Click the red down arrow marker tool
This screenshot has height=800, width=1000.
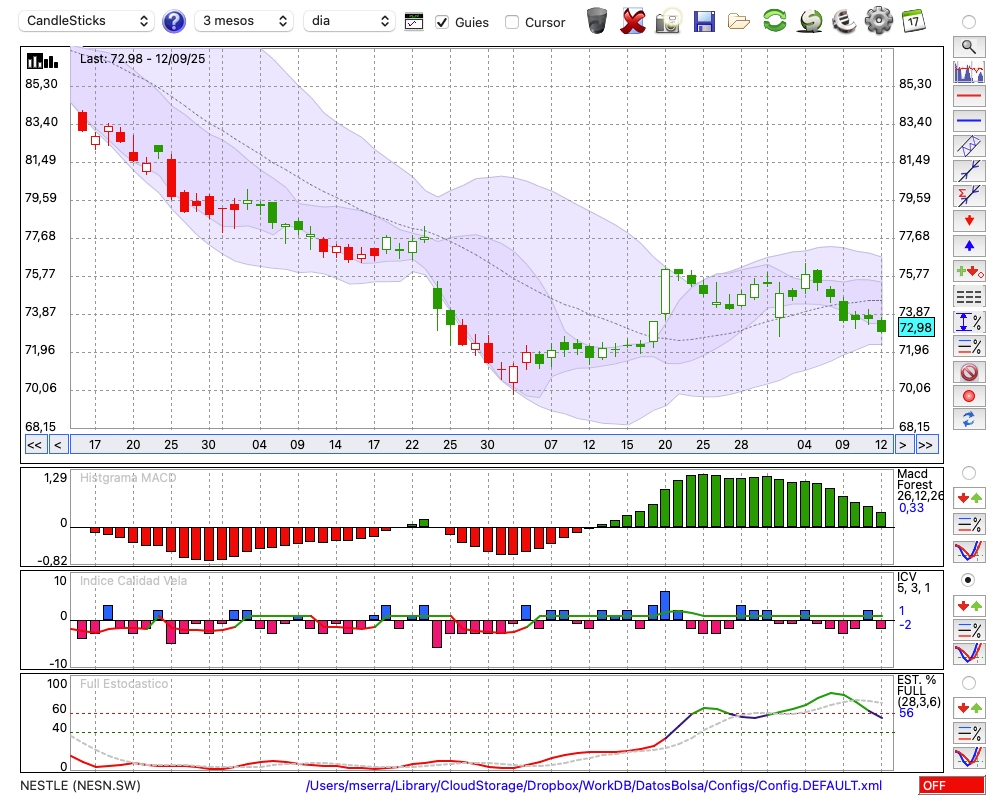coord(969,221)
